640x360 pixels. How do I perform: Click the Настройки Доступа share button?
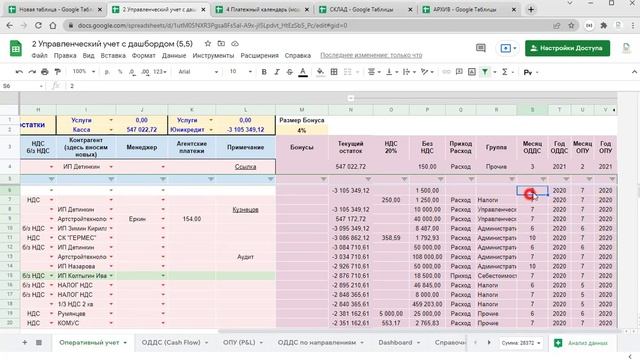[567, 48]
